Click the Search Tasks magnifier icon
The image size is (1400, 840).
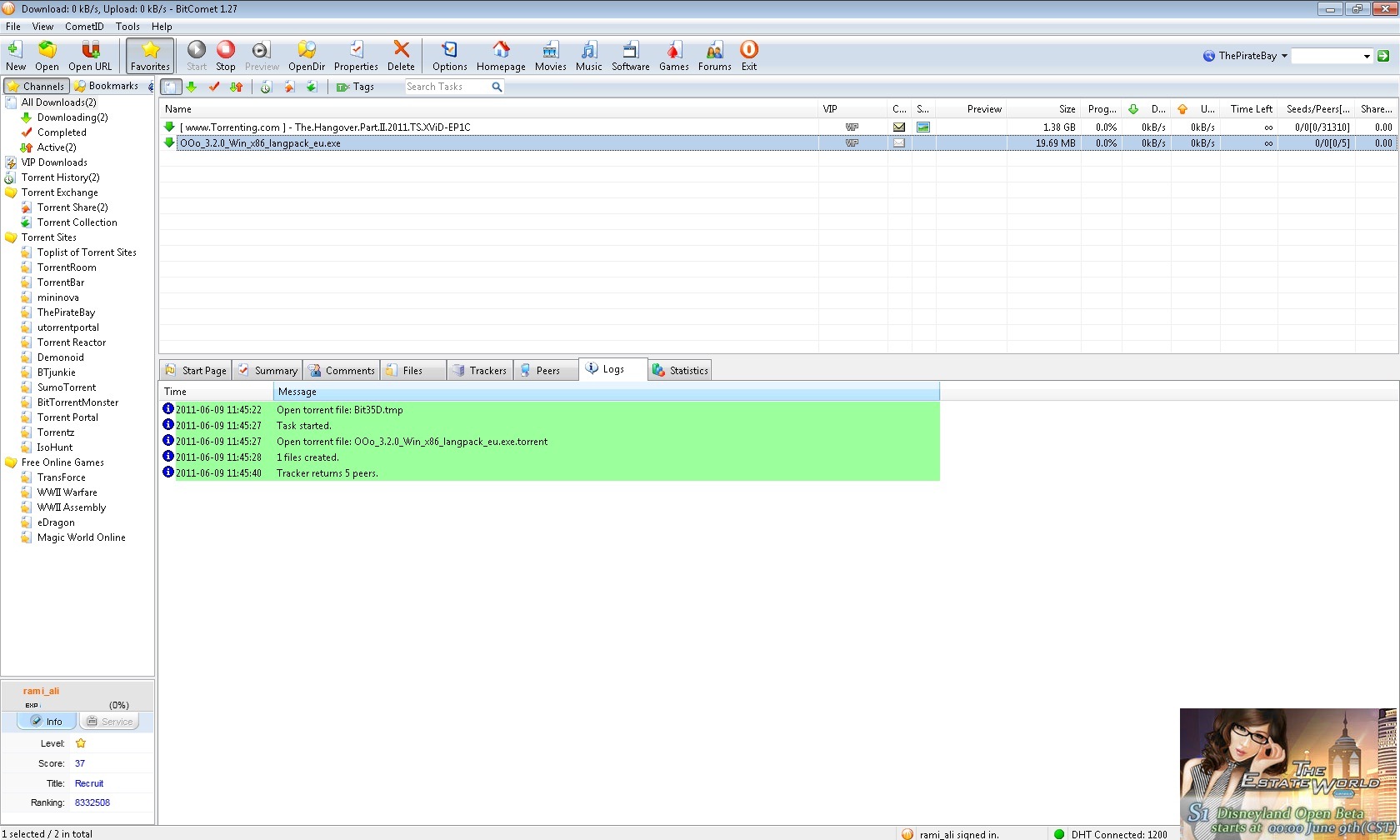(497, 87)
